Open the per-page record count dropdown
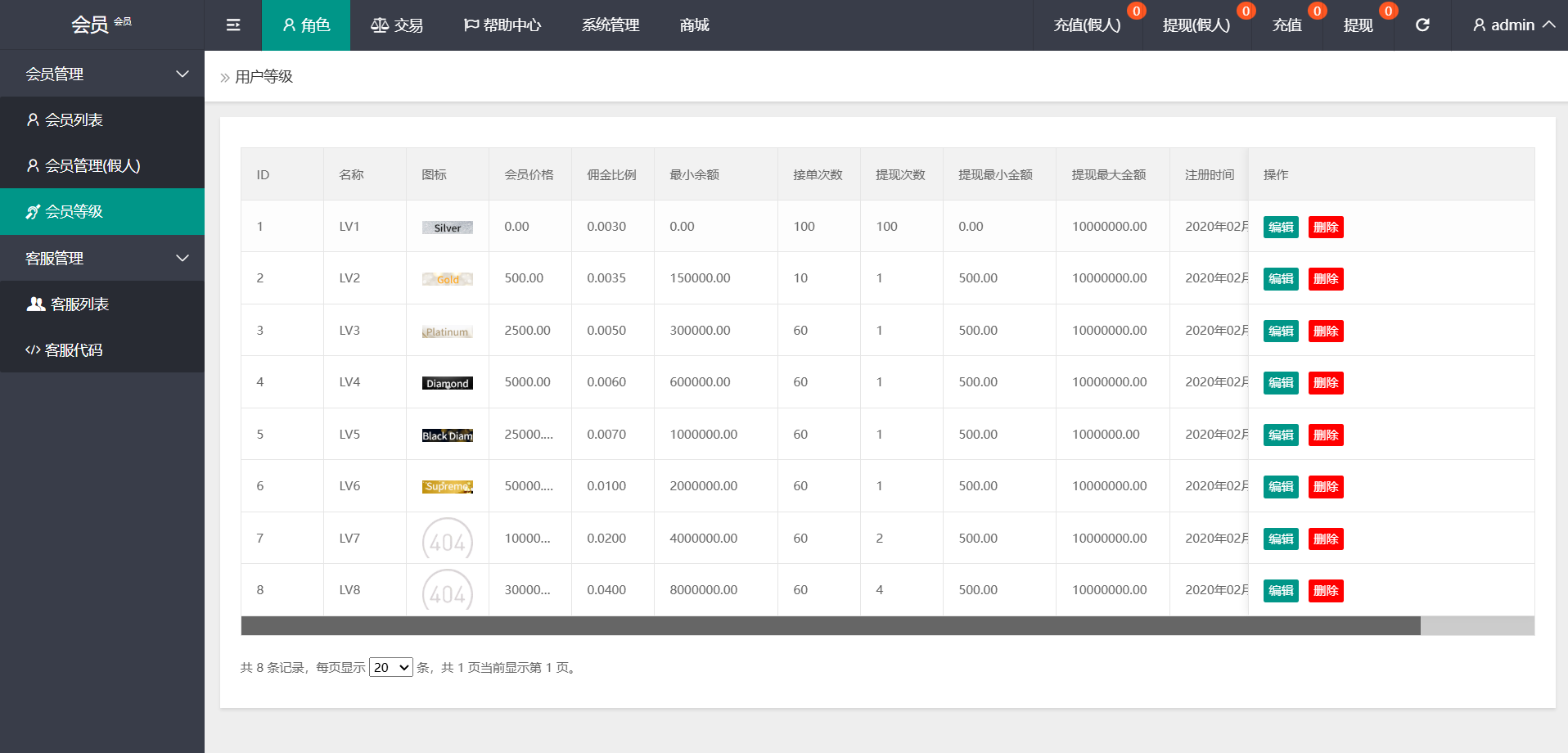Screen dimensions: 1568x753 (390, 668)
